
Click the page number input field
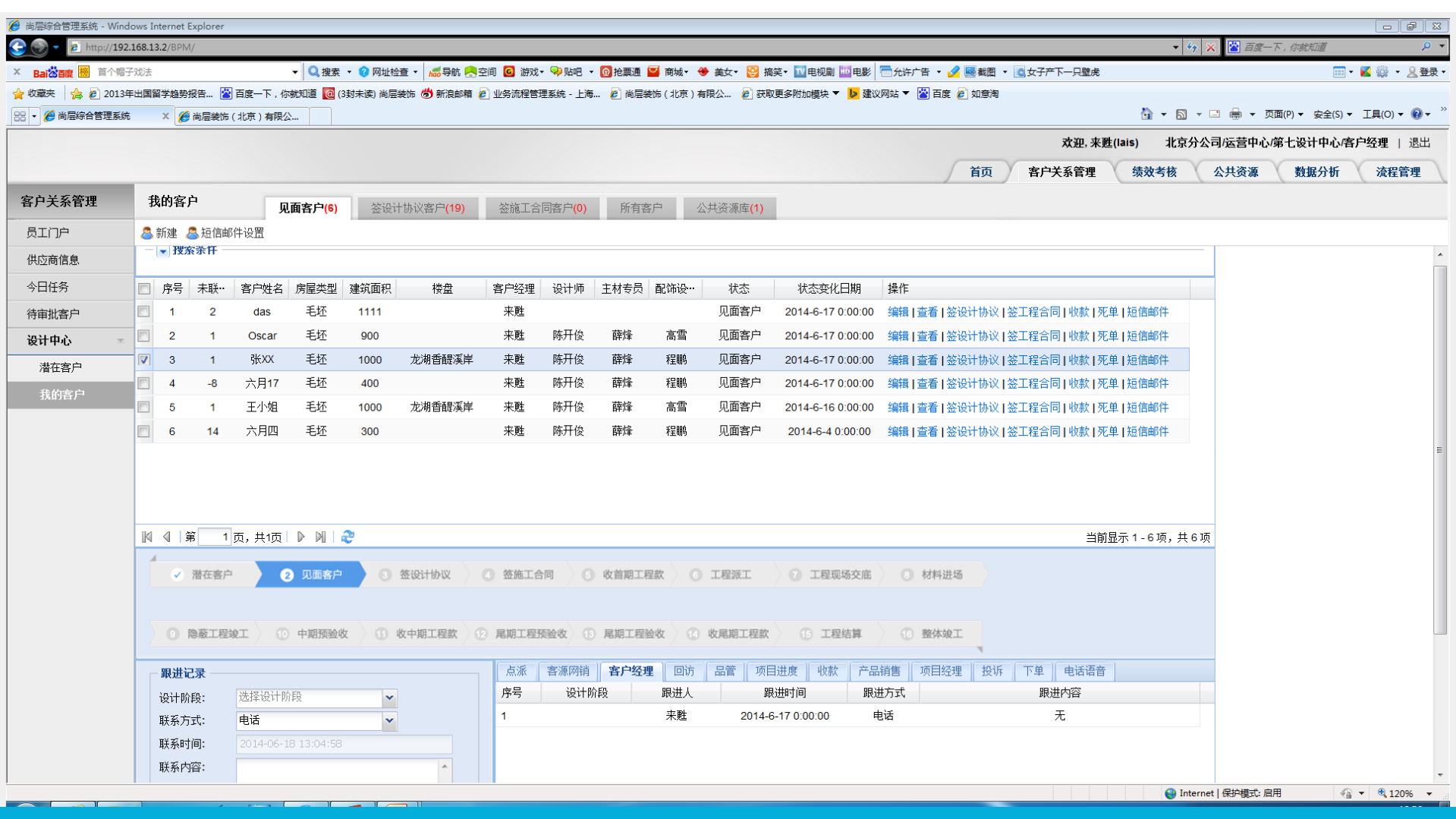[215, 537]
